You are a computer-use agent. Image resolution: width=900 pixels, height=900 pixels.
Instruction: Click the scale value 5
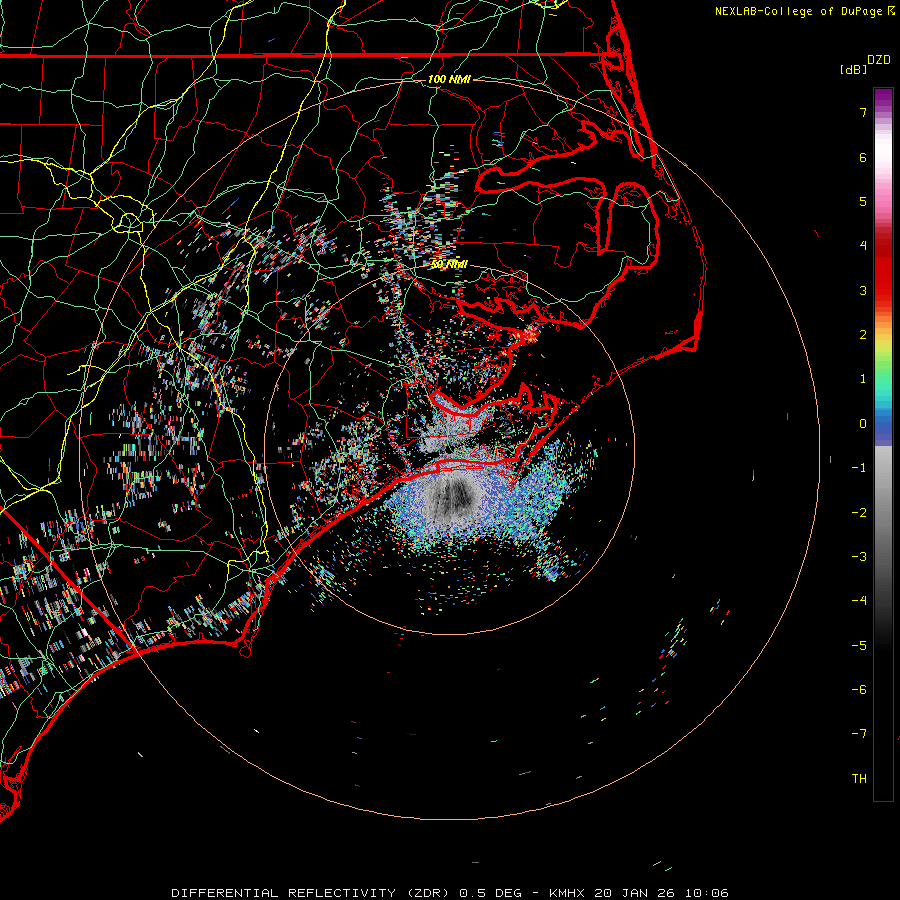pyautogui.click(x=863, y=201)
